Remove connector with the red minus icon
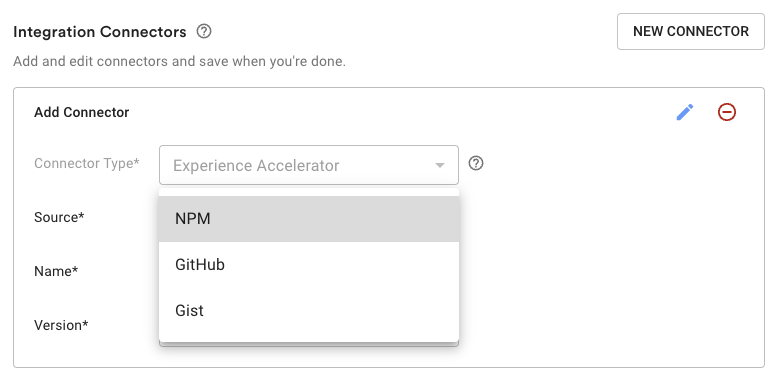 tap(726, 112)
